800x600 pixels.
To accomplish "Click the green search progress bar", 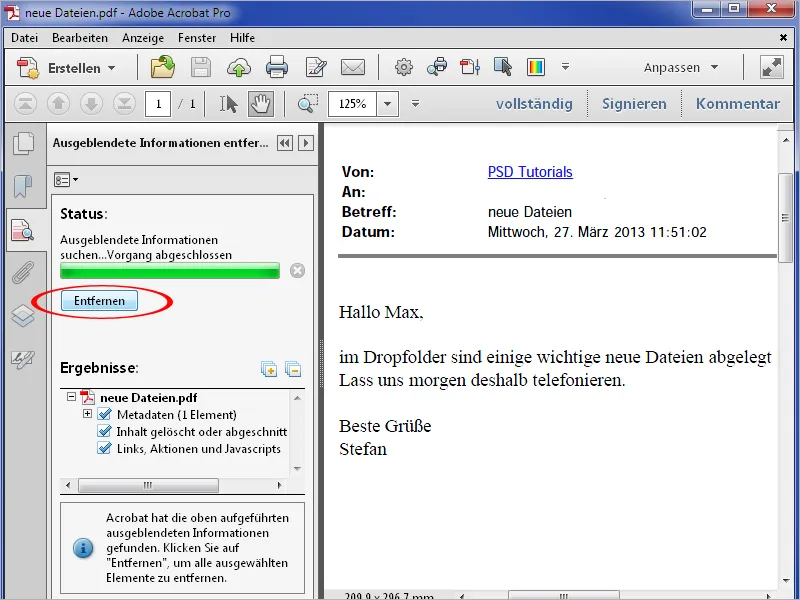I will 170,270.
